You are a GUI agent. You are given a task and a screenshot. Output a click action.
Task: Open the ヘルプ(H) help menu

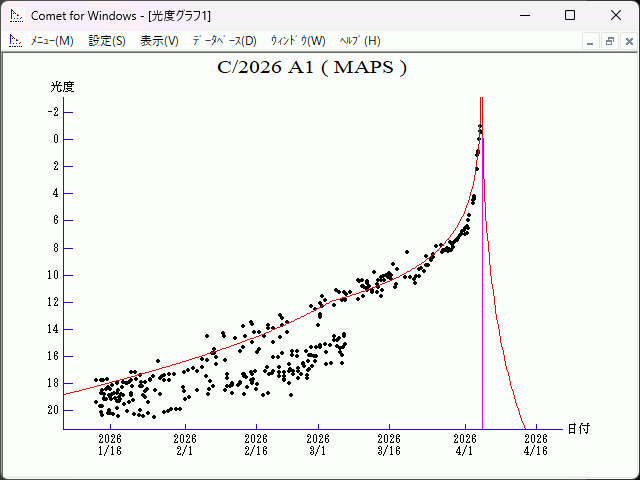click(x=360, y=41)
